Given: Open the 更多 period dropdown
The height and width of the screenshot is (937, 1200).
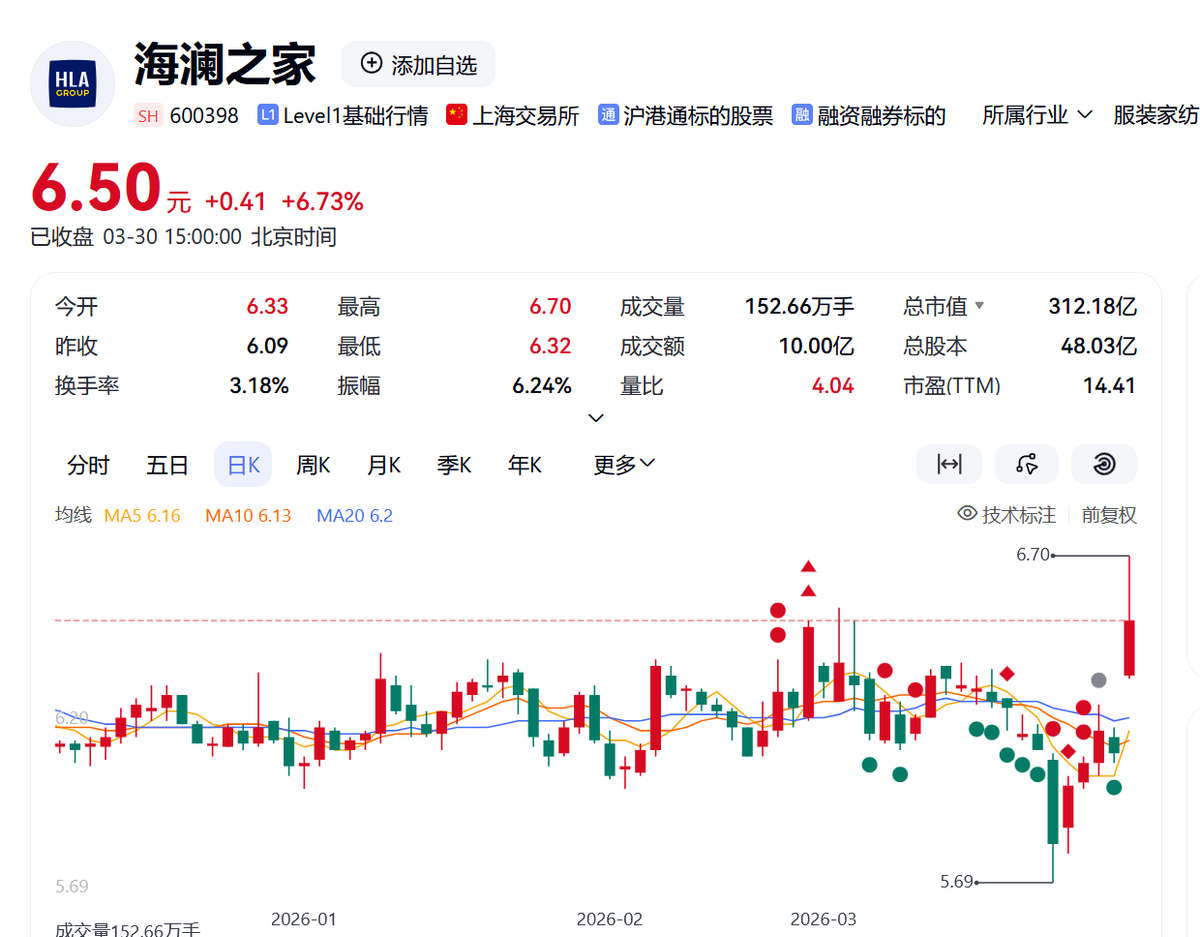Looking at the screenshot, I should click(624, 465).
